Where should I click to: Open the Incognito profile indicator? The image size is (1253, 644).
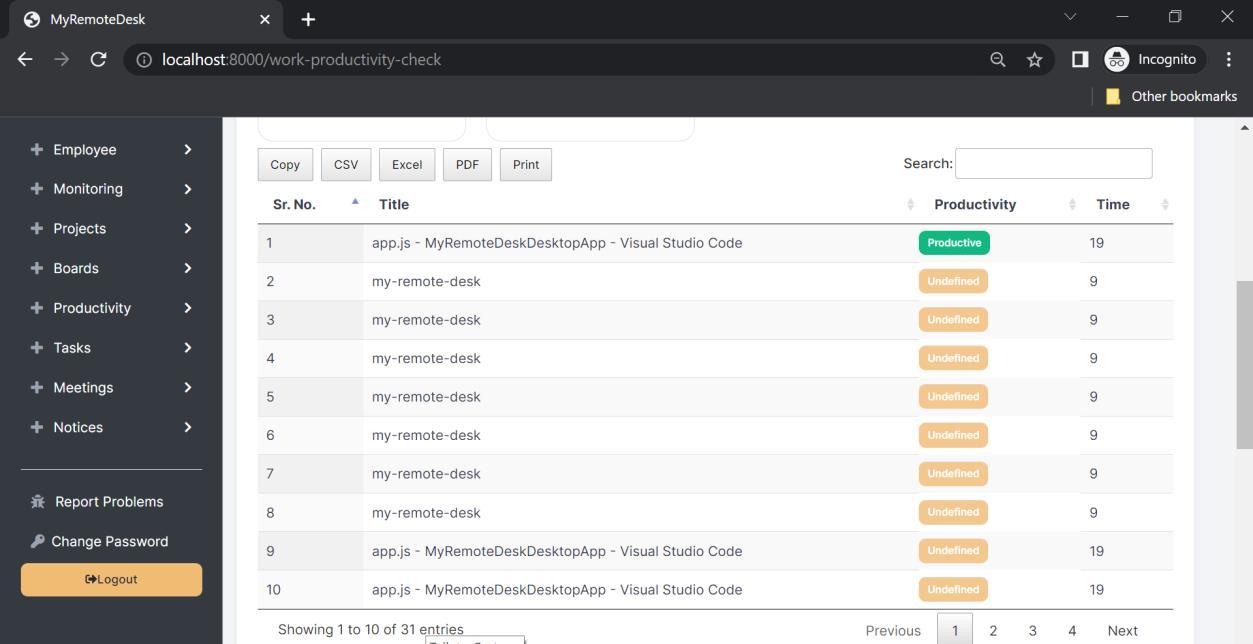(x=1153, y=60)
